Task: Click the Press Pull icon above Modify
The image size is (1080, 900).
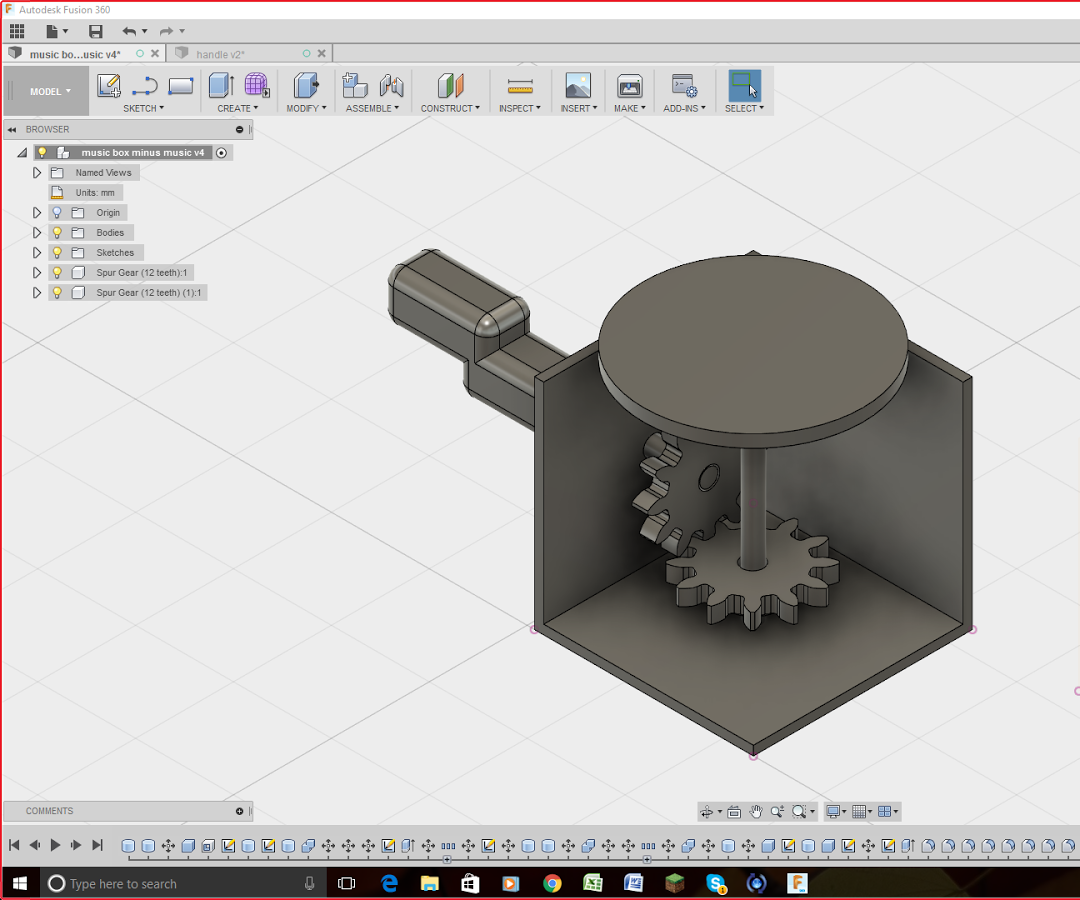Action: point(305,86)
